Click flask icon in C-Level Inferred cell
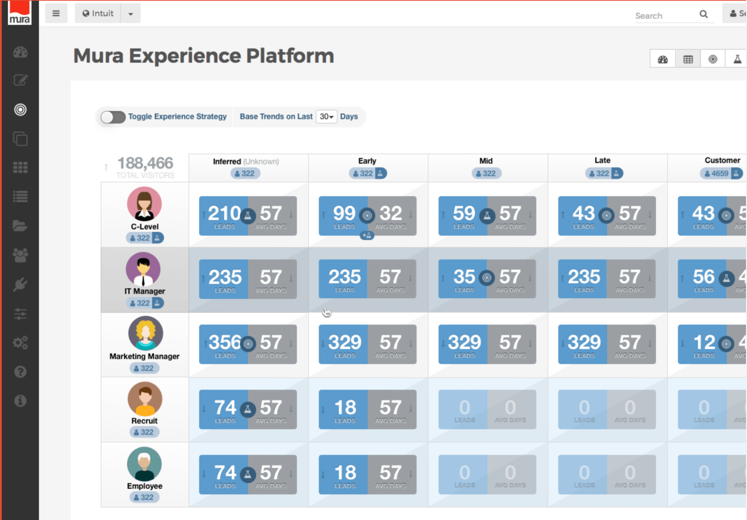This screenshot has width=747, height=520. pos(248,216)
